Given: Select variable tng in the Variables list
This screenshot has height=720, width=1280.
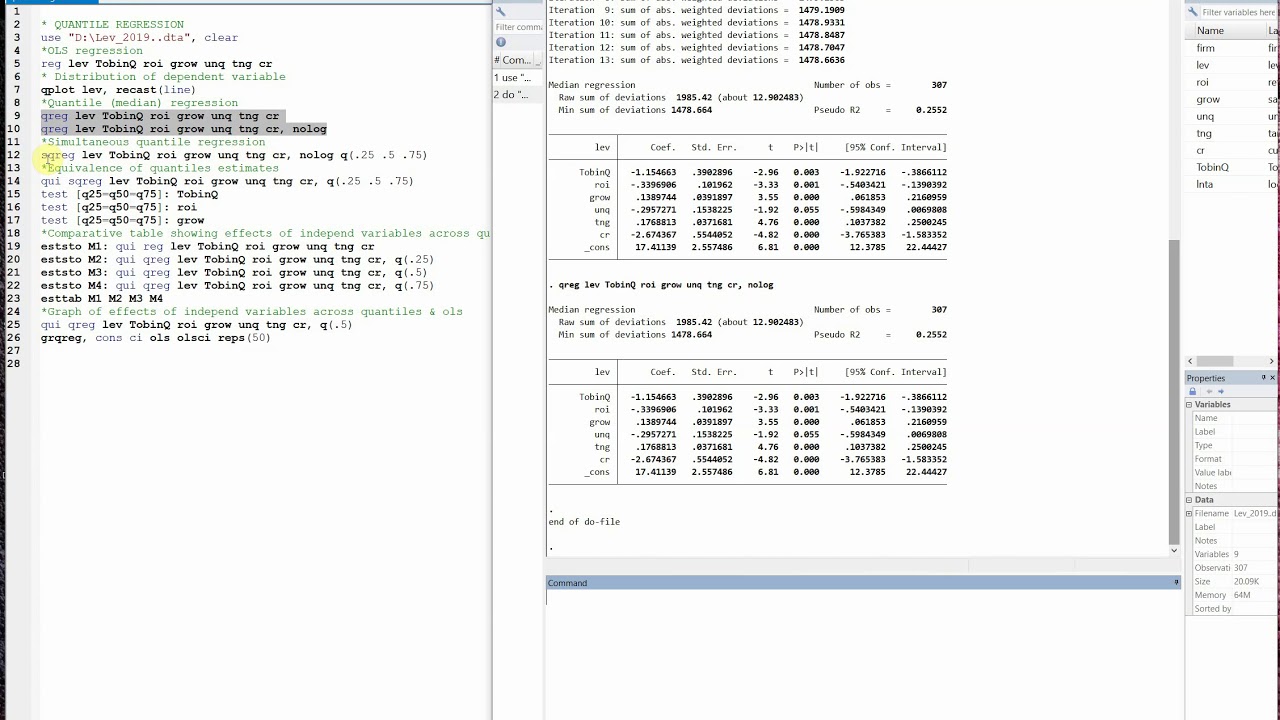Looking at the screenshot, I should click(1232, 133).
